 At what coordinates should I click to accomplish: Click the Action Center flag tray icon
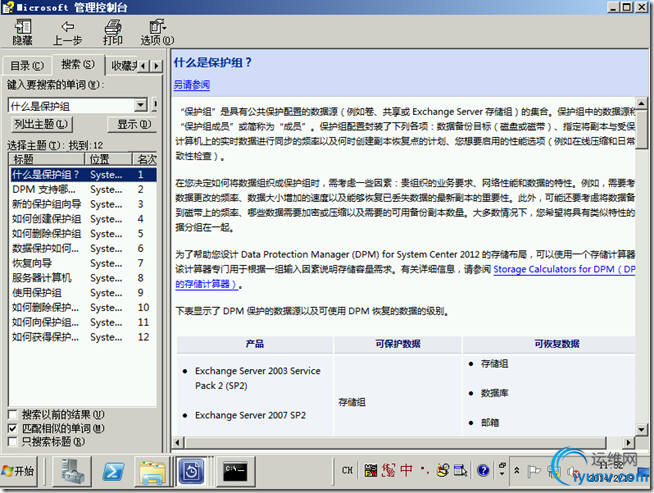pyautogui.click(x=533, y=471)
